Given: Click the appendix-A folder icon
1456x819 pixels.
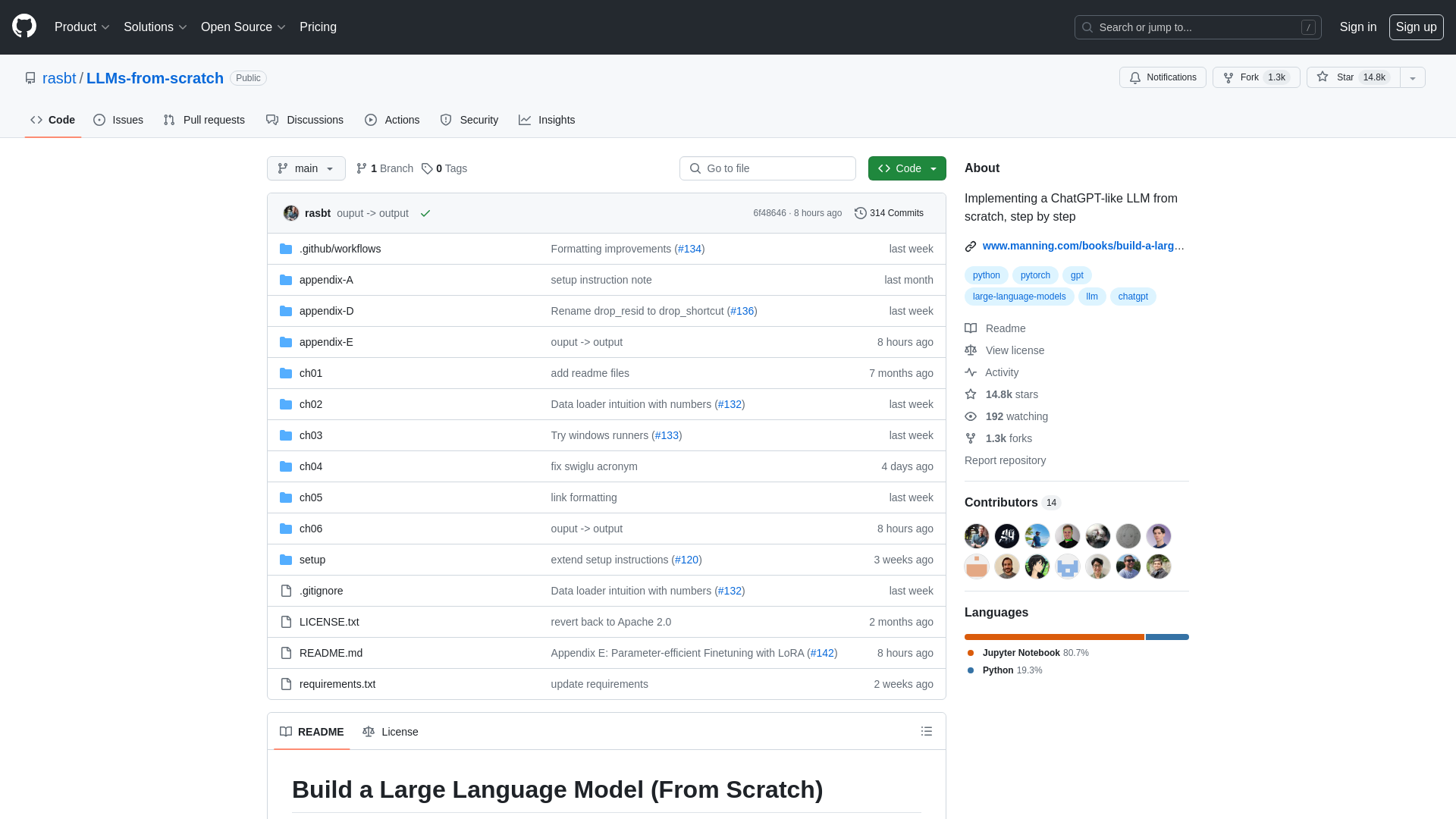Looking at the screenshot, I should pyautogui.click(x=286, y=280).
